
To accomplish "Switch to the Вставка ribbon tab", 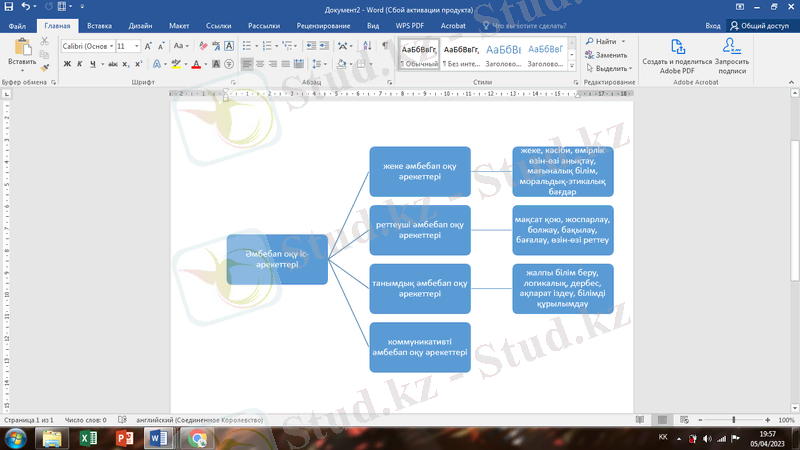I will coord(99,25).
